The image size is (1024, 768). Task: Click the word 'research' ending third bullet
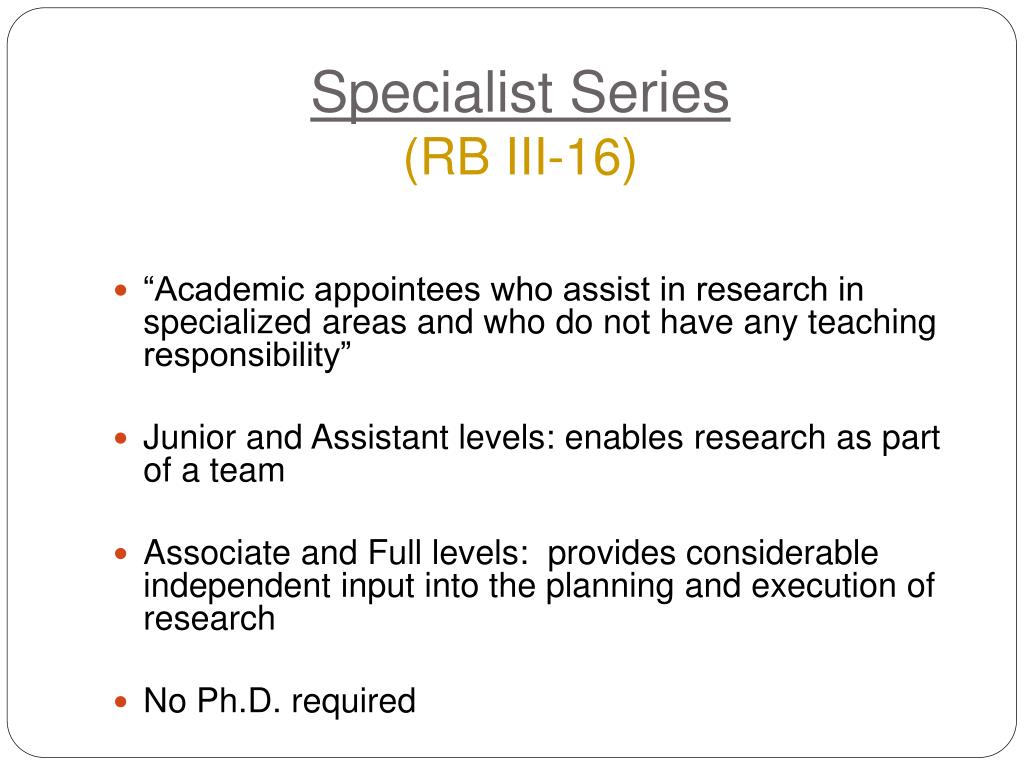click(x=209, y=620)
